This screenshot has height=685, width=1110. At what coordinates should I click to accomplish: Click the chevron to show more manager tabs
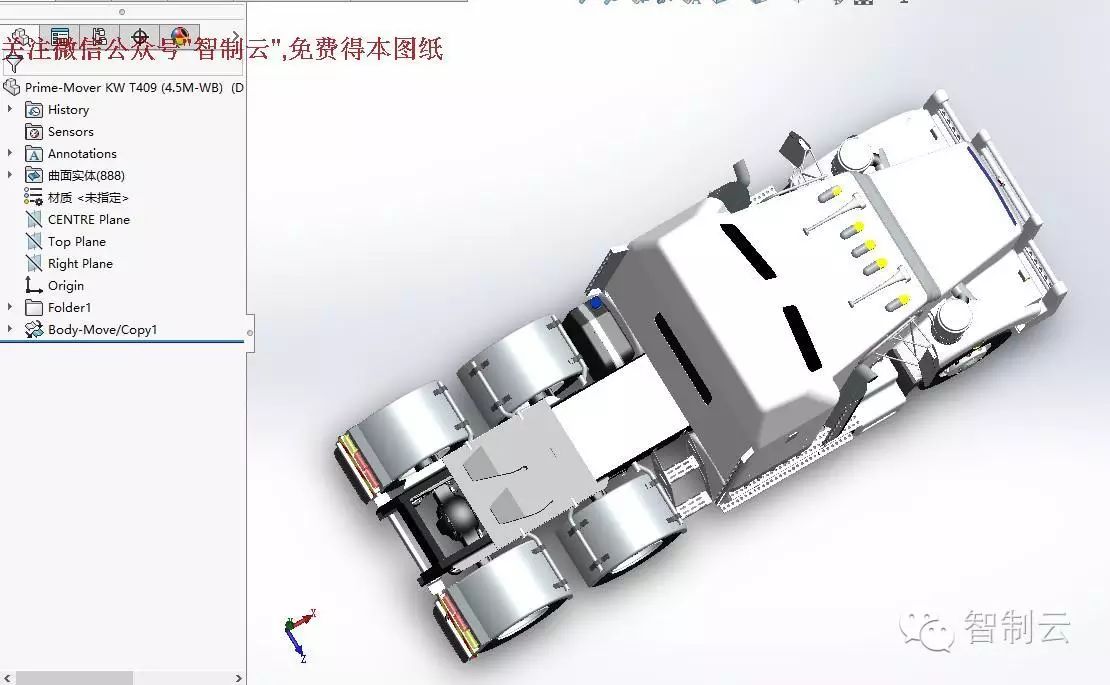pos(236,37)
